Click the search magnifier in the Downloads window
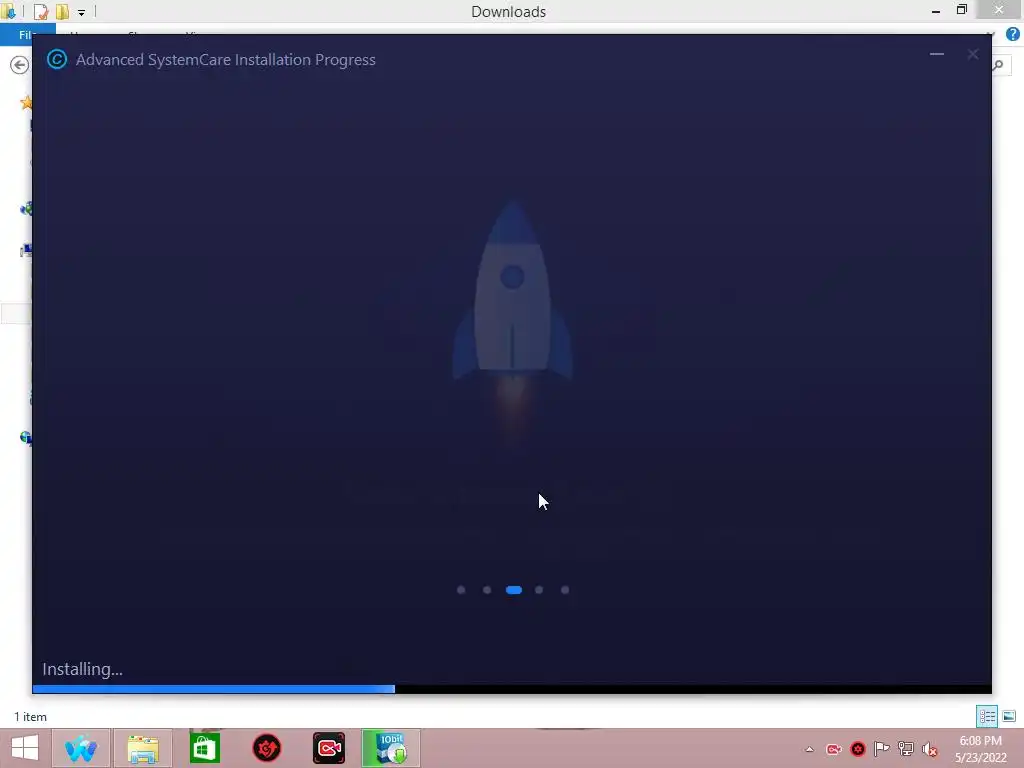Image resolution: width=1024 pixels, height=768 pixels. point(999,65)
